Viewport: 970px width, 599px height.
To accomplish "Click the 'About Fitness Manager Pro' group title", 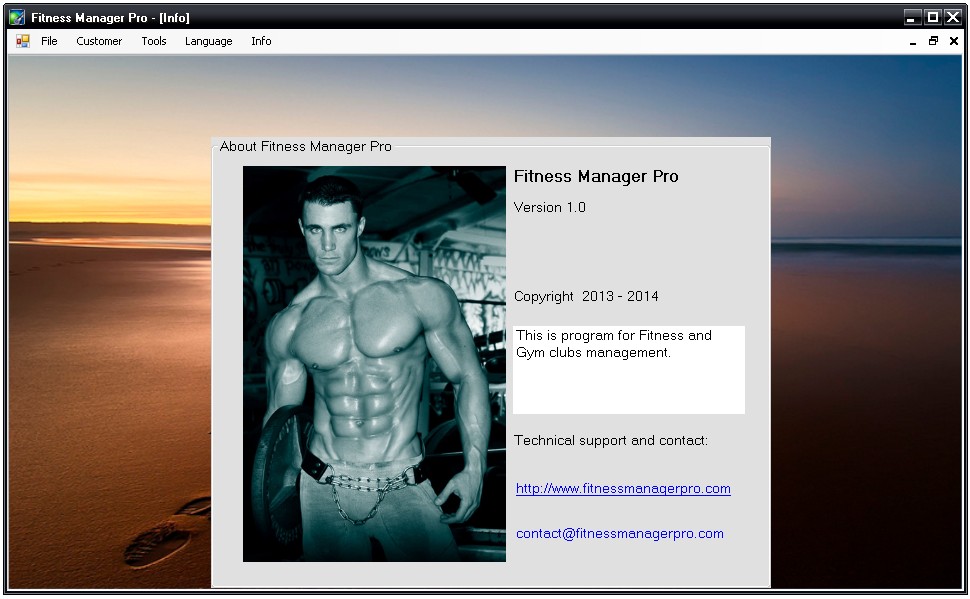I will [x=306, y=147].
